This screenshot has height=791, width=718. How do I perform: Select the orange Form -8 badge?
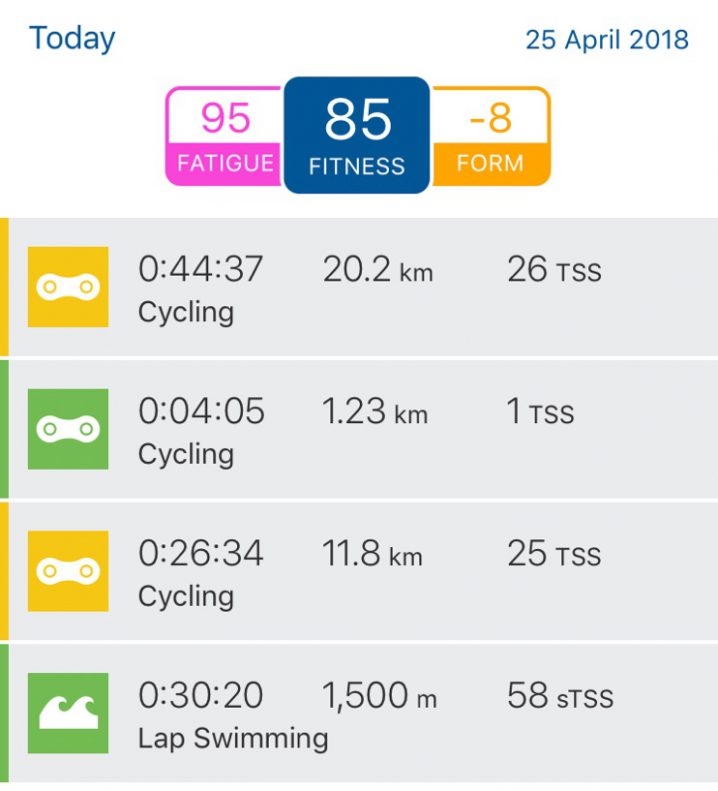pos(490,136)
